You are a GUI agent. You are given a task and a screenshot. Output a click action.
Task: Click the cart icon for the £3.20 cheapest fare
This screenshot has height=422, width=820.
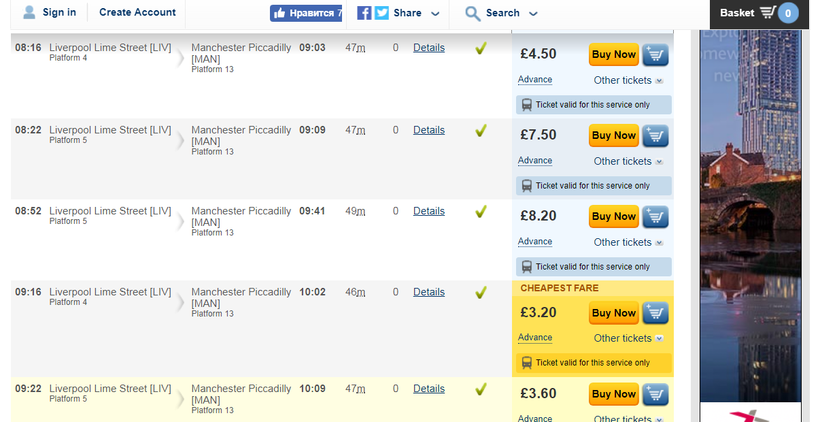[x=655, y=313]
